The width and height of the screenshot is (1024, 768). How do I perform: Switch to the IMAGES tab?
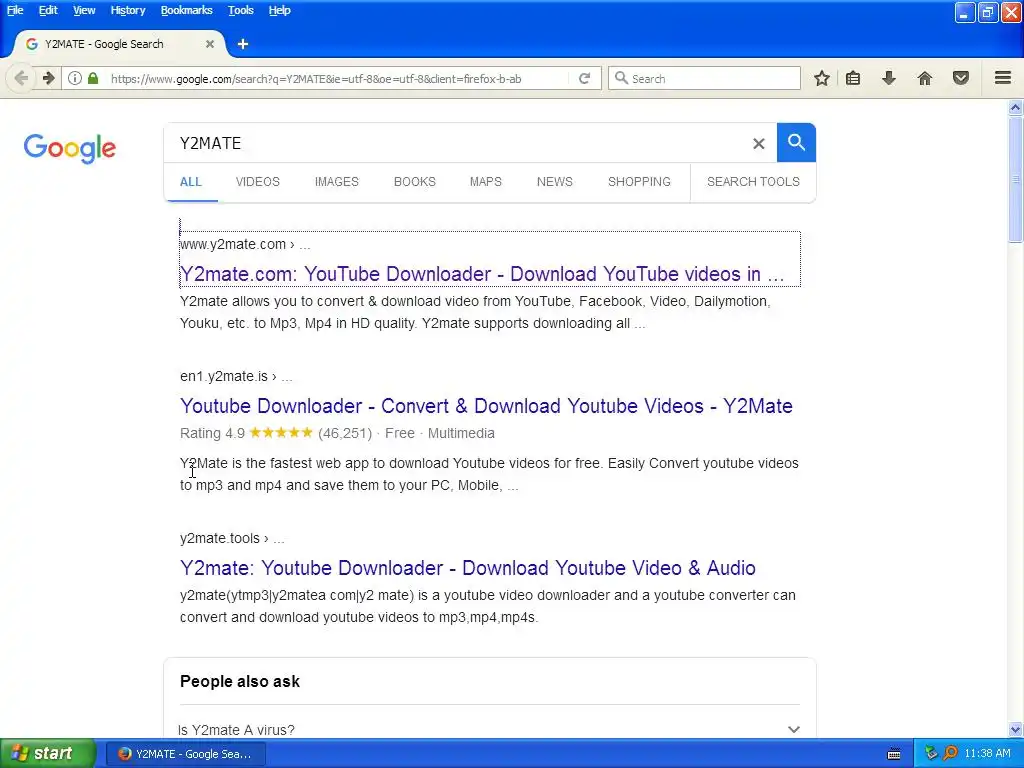point(336,182)
